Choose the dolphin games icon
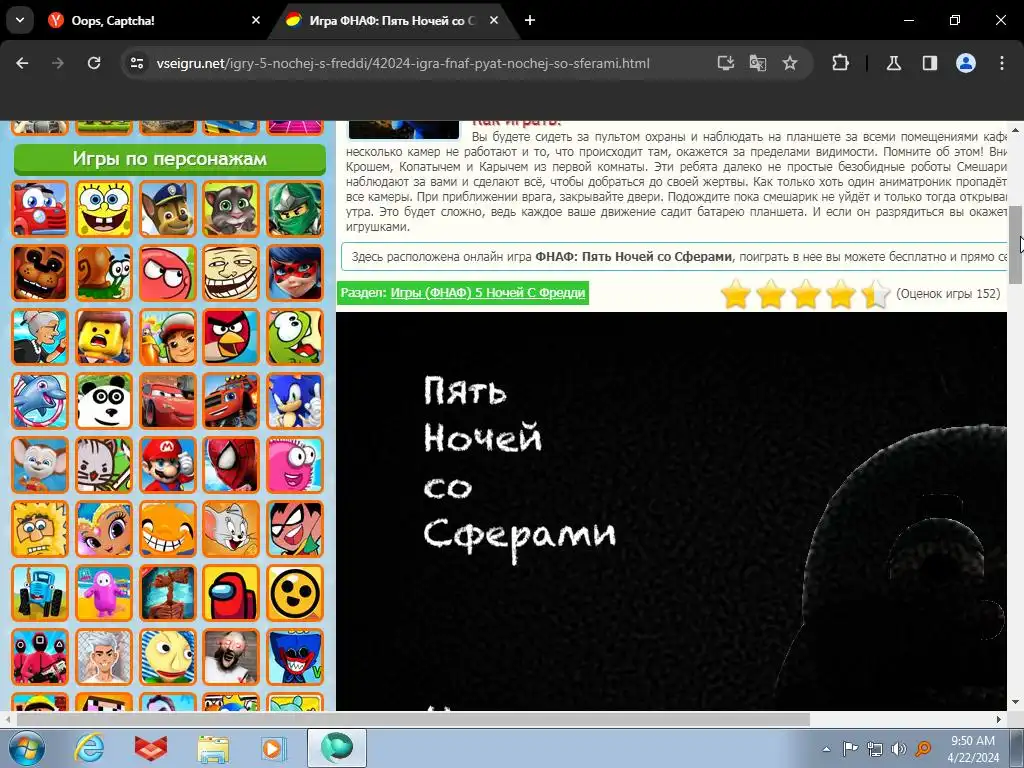This screenshot has width=1024, height=768. [40, 401]
